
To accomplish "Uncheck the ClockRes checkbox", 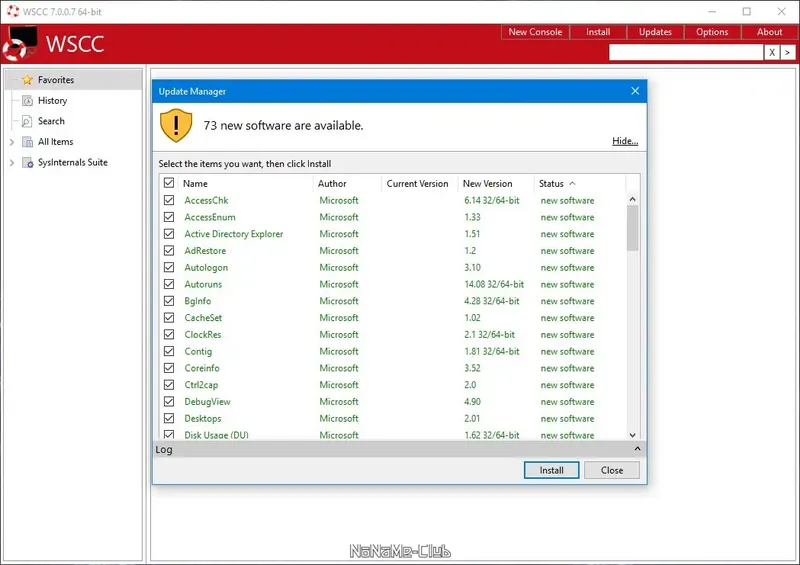I will pyautogui.click(x=169, y=334).
